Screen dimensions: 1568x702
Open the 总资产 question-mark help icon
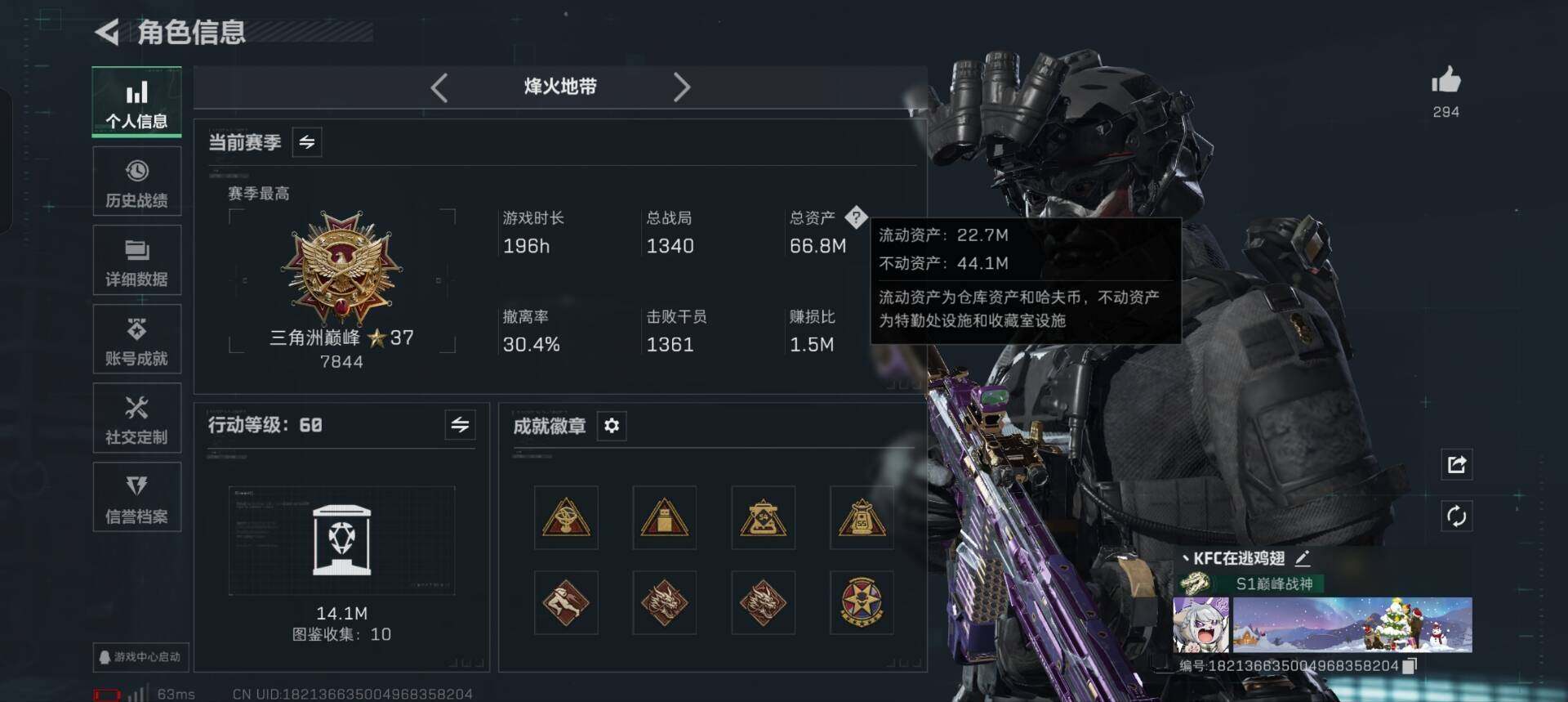pos(855,217)
